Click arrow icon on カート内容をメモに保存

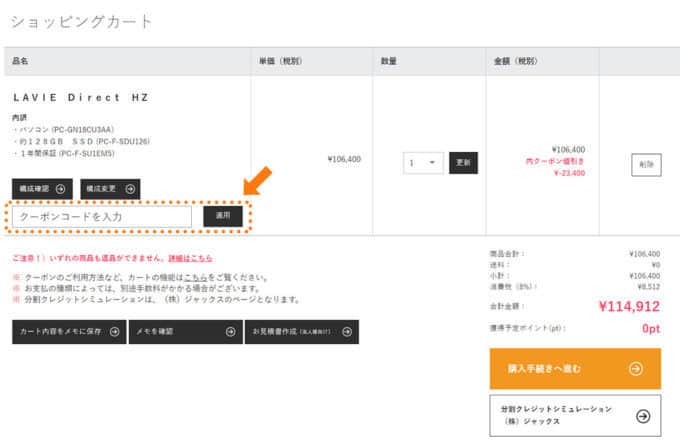(x=114, y=332)
